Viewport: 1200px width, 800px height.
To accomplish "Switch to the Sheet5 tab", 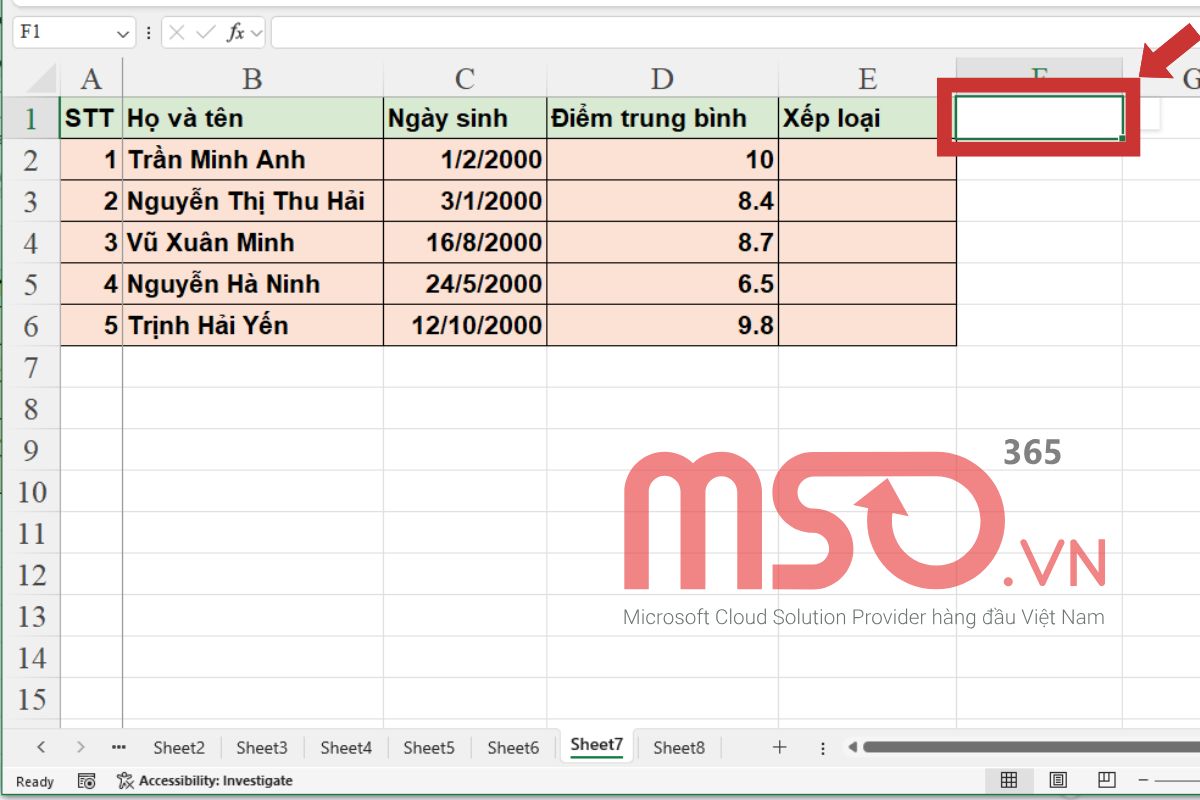I will [x=429, y=747].
